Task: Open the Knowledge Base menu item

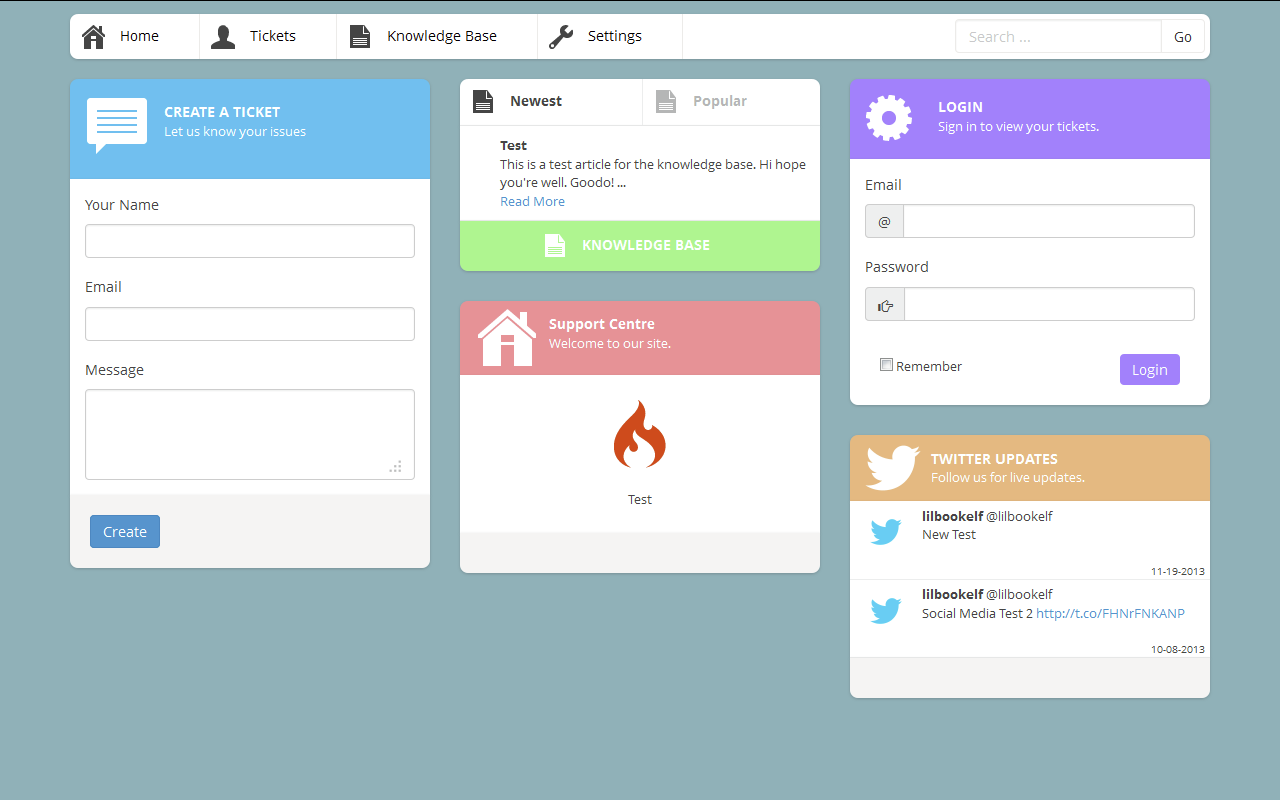Action: 441,36
